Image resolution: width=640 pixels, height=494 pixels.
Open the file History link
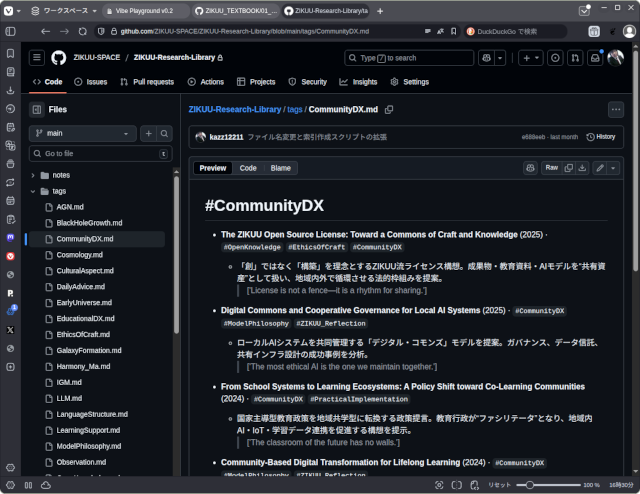point(601,137)
